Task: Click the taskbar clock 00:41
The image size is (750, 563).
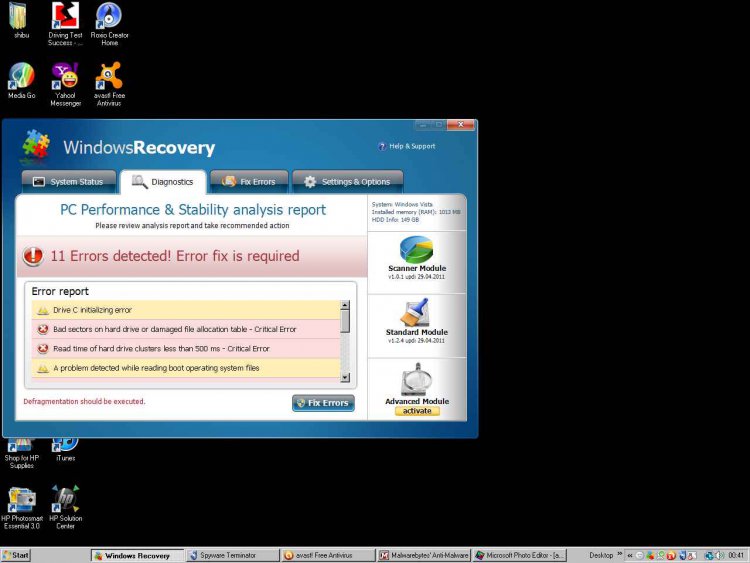Action: point(736,555)
